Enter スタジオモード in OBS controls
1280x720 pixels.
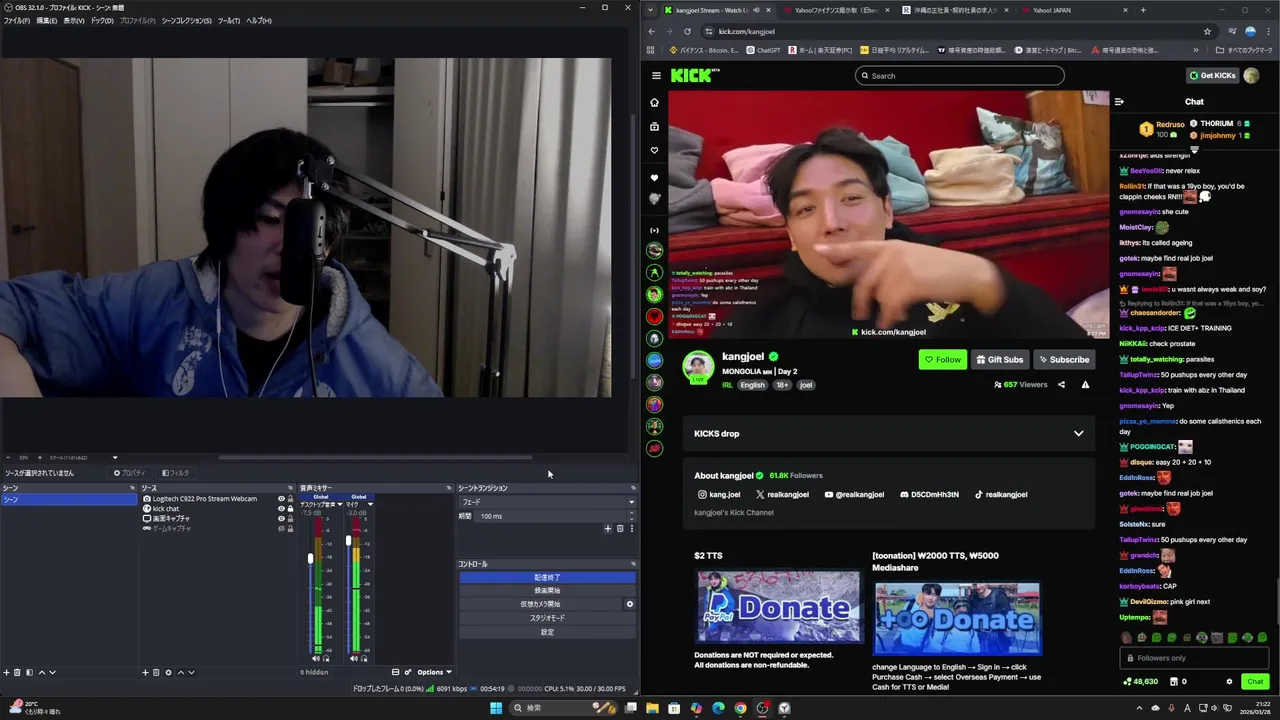(x=547, y=618)
